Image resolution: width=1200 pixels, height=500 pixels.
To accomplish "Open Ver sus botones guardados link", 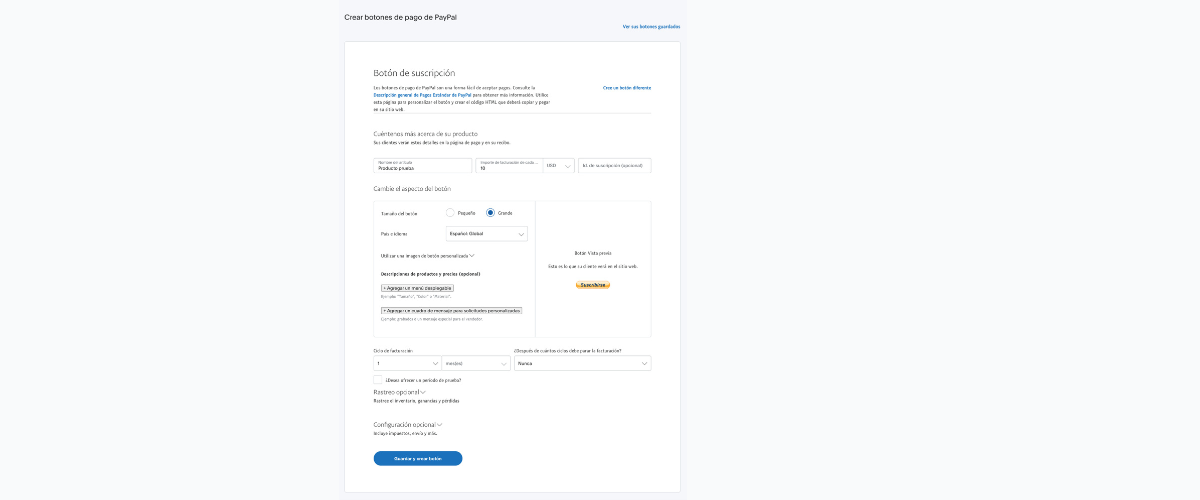I will tap(651, 27).
